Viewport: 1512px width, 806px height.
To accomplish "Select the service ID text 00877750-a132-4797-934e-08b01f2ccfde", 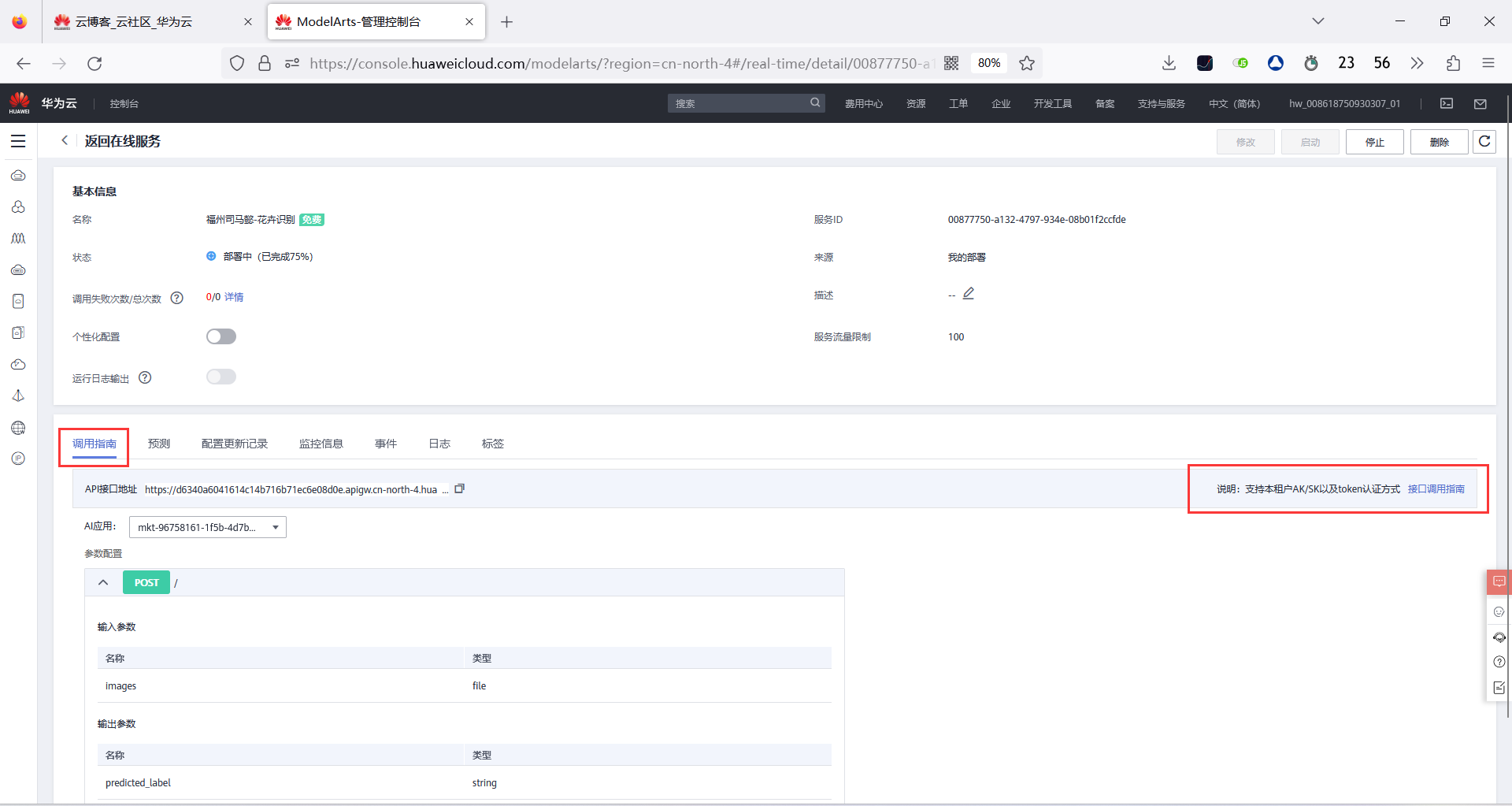I will point(1036,219).
